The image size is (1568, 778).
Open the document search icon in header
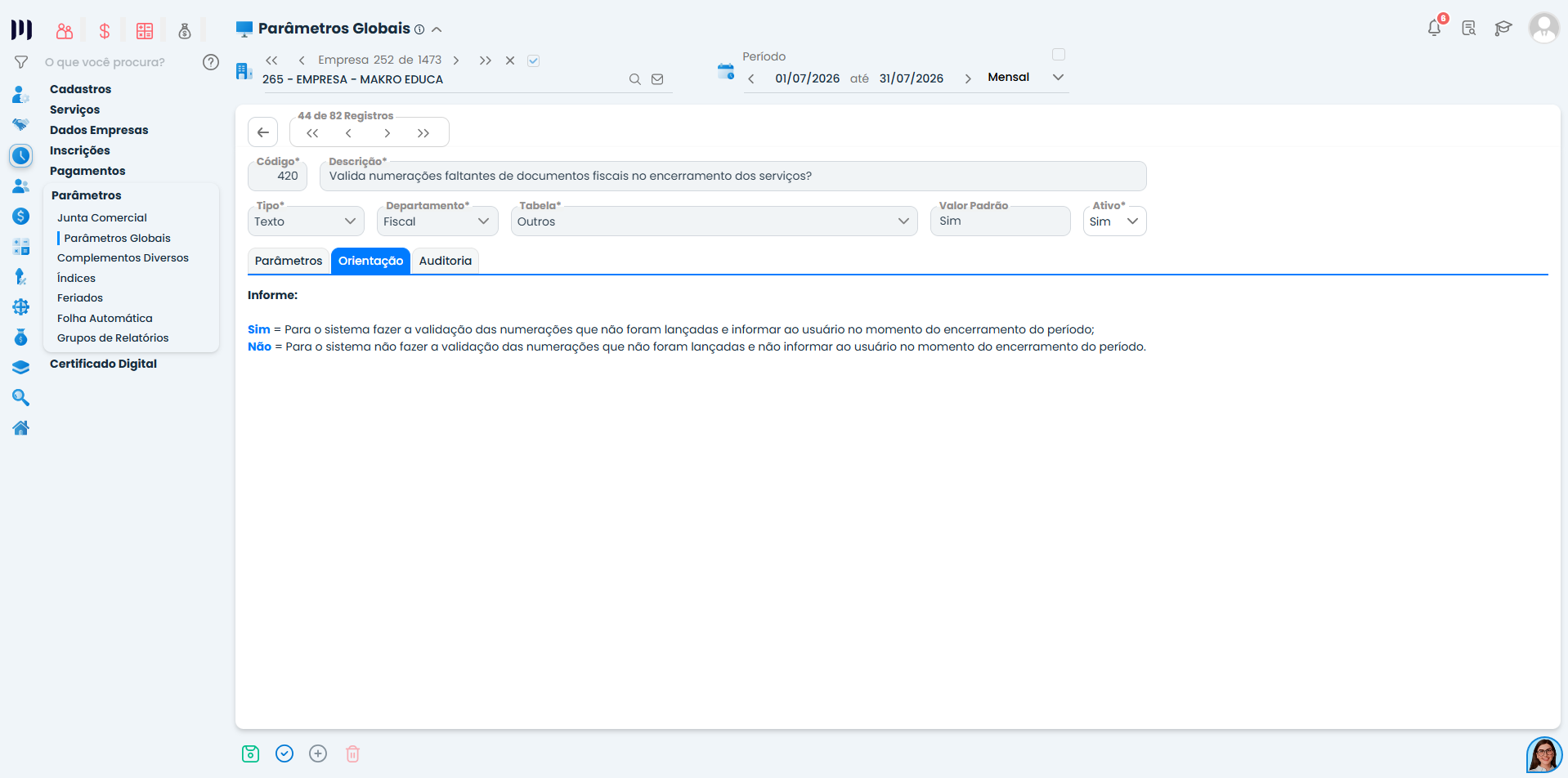tap(1469, 28)
